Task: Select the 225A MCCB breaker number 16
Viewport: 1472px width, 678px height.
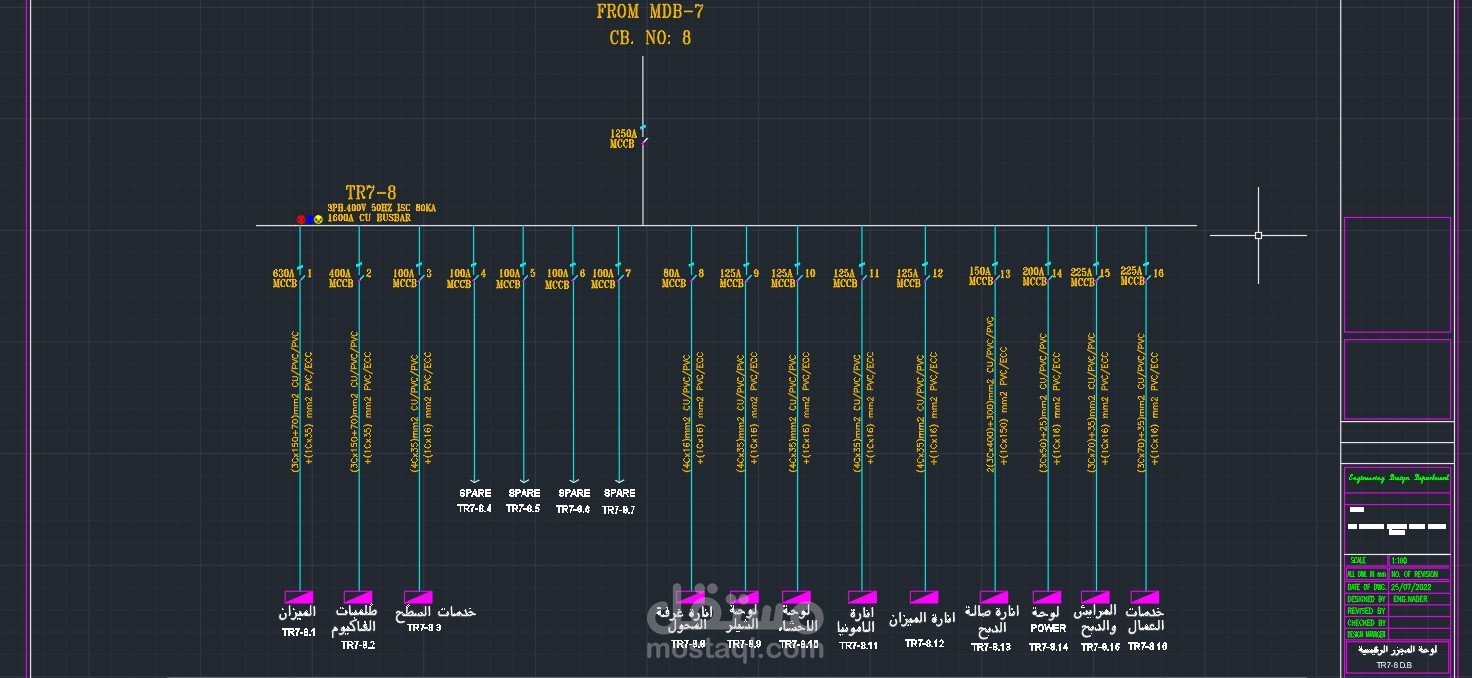Action: pos(1146,274)
